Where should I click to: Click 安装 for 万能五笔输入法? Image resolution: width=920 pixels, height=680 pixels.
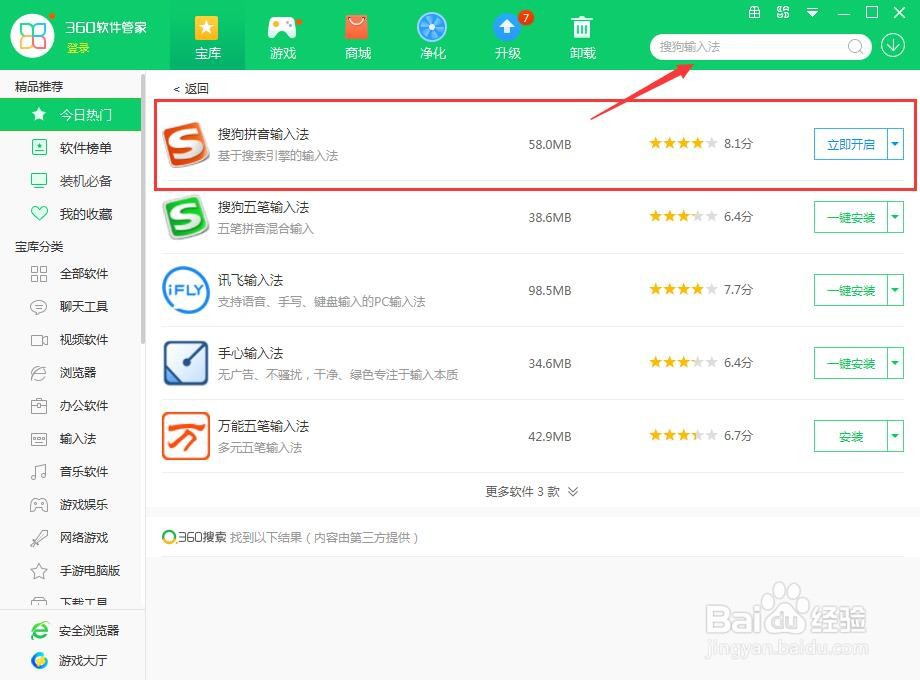pyautogui.click(x=851, y=436)
